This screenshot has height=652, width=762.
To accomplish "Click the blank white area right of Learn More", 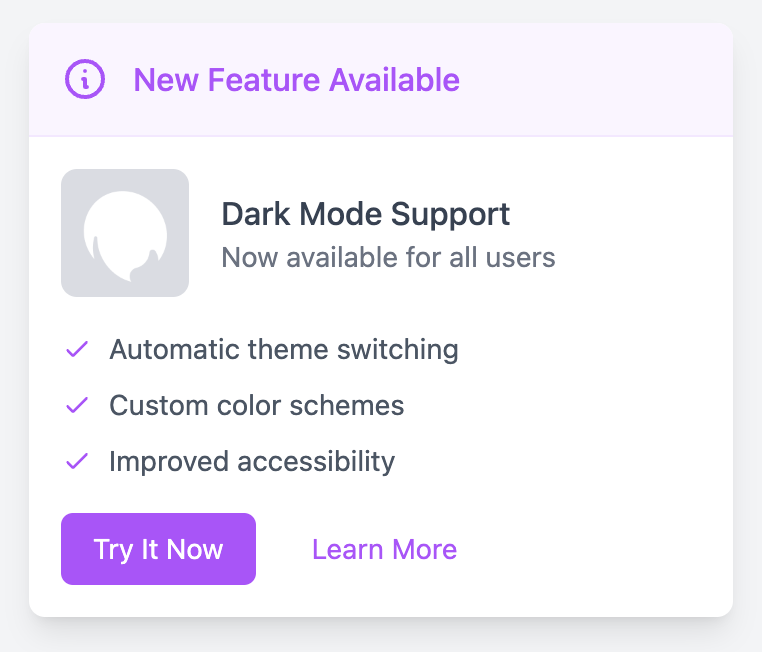I will [x=593, y=549].
